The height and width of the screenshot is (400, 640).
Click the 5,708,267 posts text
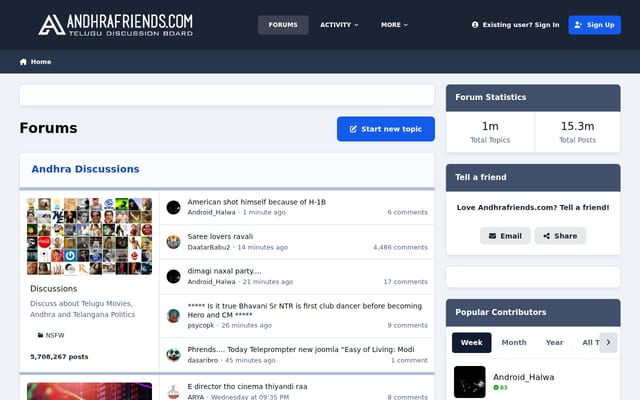click(x=59, y=357)
